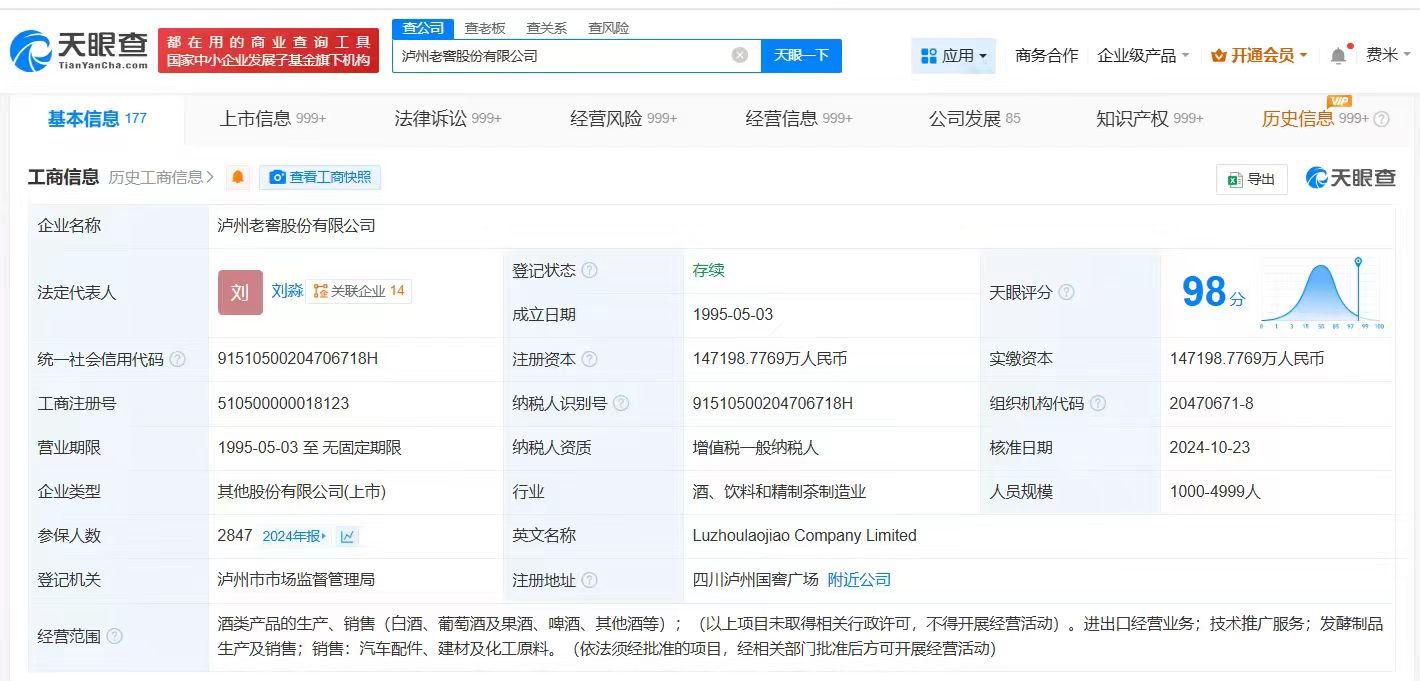Click 泸州市市场监督管理局 registration authority

pyautogui.click(x=296, y=580)
